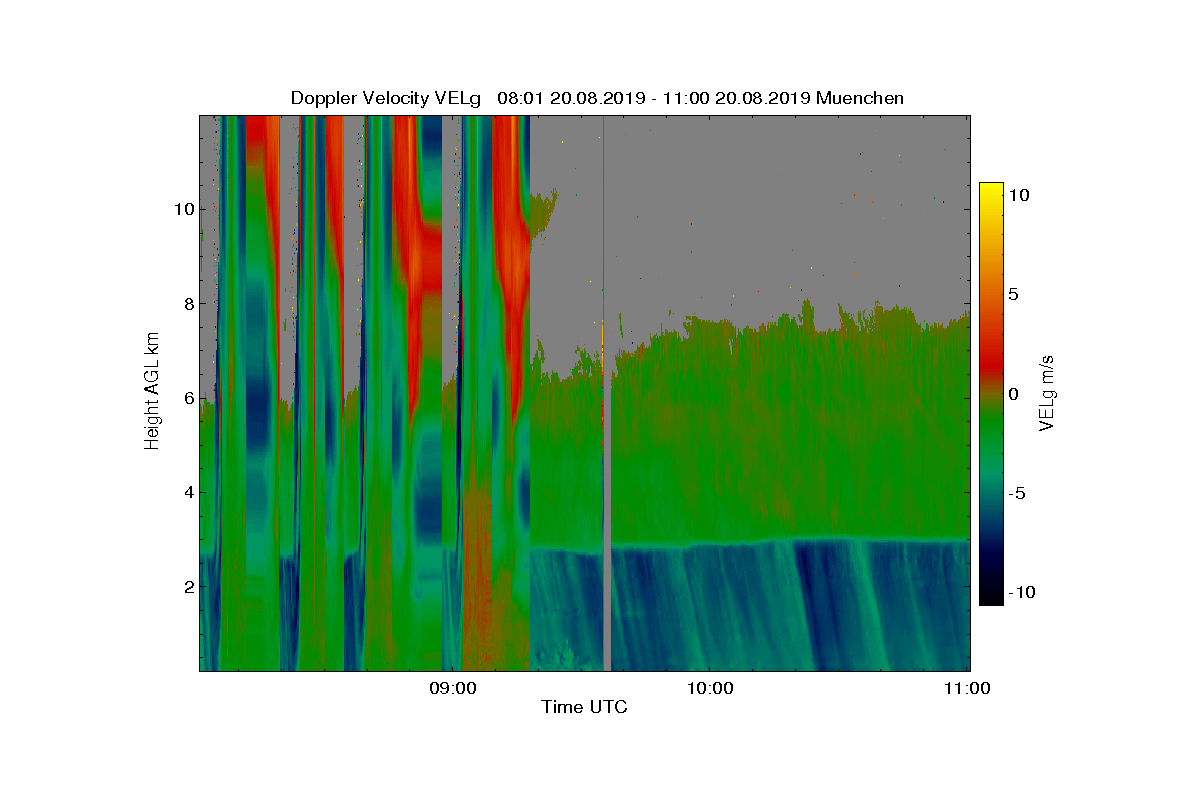Image resolution: width=1200 pixels, height=800 pixels.
Task: Click the 'Muenchen' station name in title
Action: pos(860,98)
